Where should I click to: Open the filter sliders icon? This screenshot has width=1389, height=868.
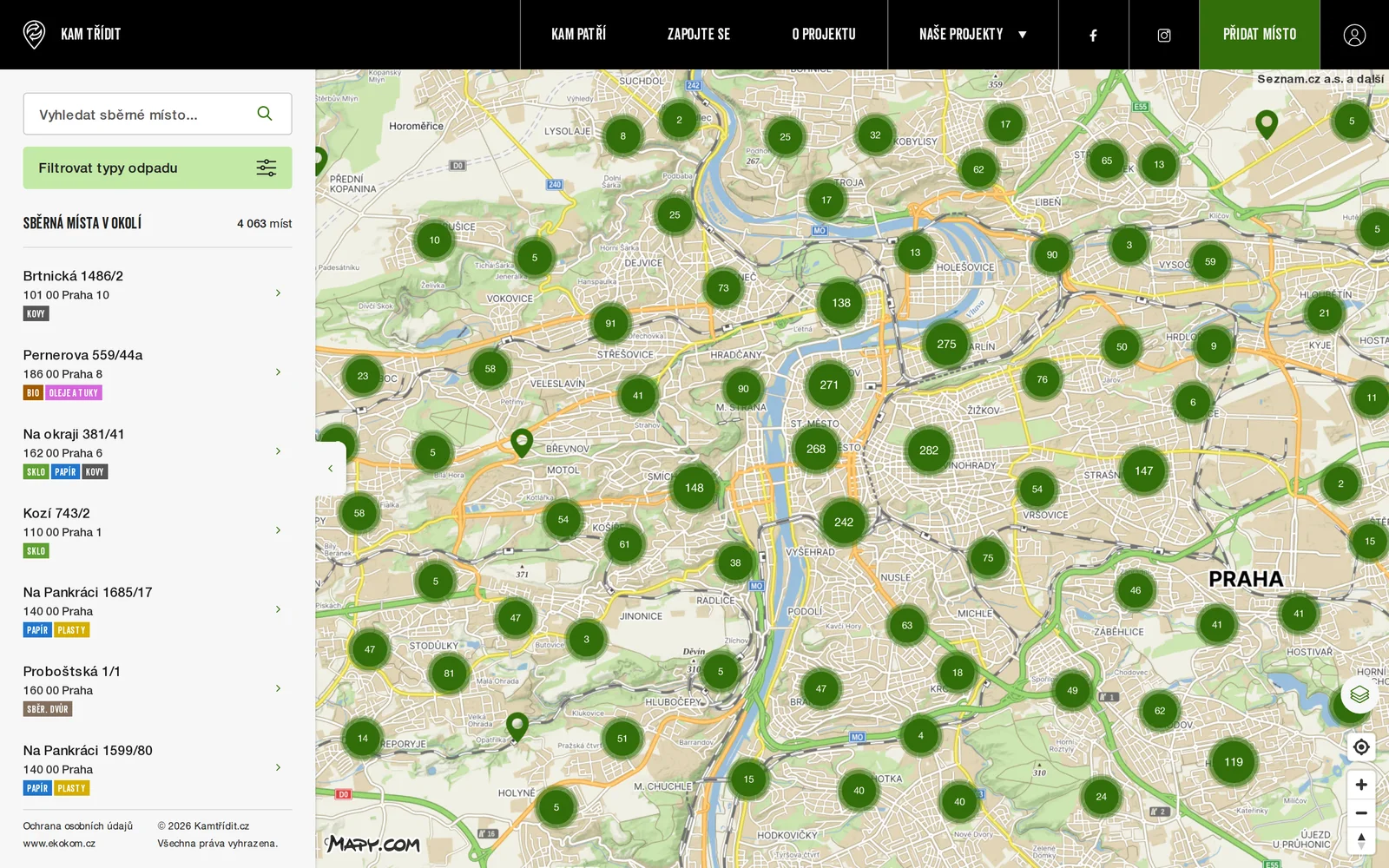click(267, 168)
